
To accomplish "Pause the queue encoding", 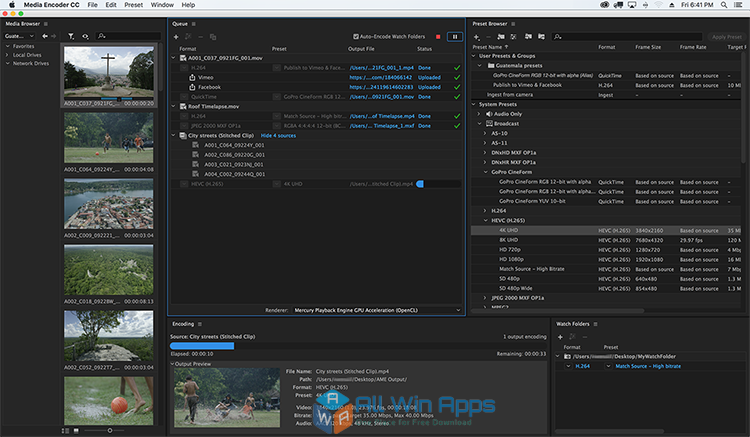I will coord(455,37).
